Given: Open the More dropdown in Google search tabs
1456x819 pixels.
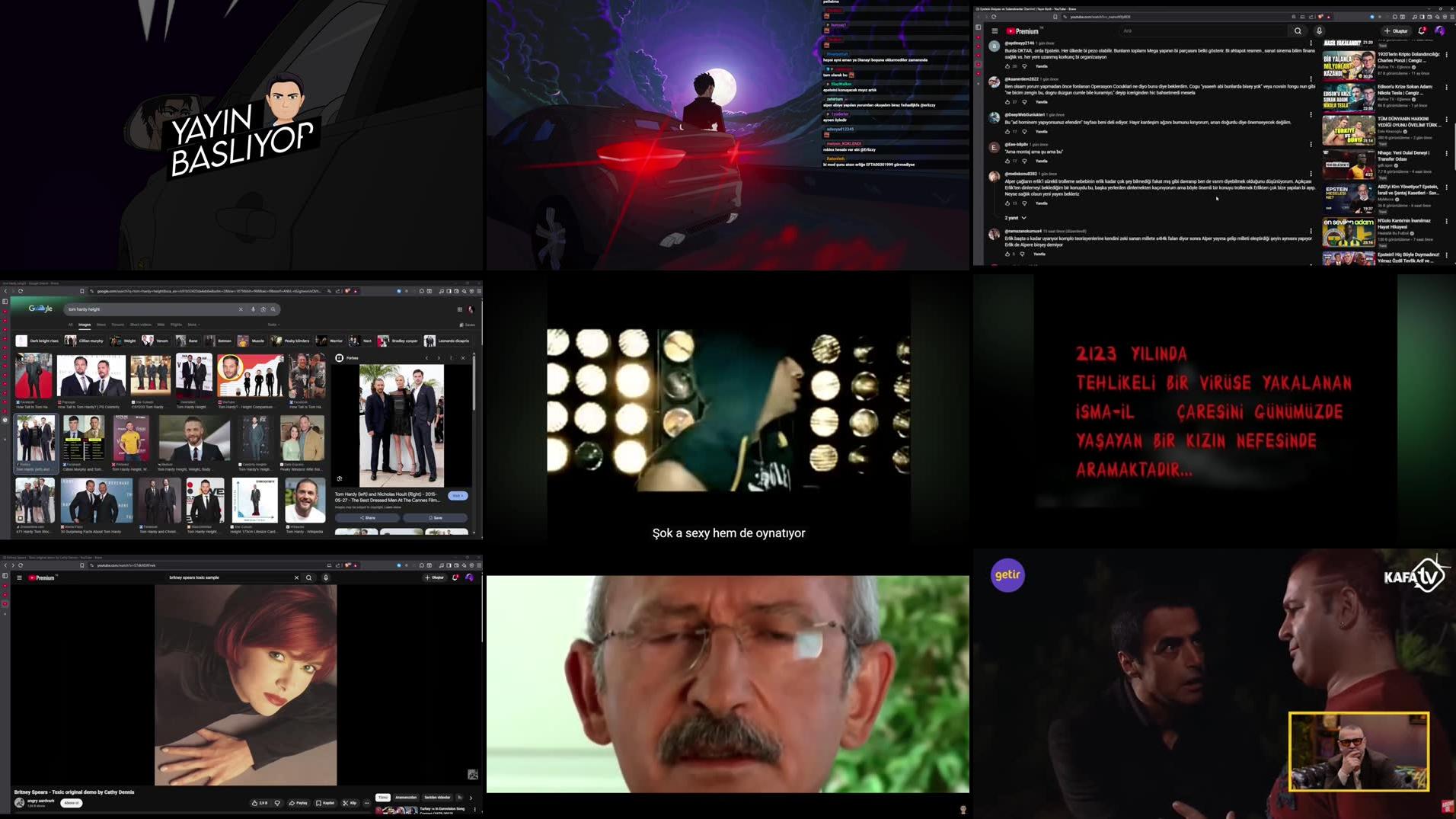Looking at the screenshot, I should [x=193, y=323].
